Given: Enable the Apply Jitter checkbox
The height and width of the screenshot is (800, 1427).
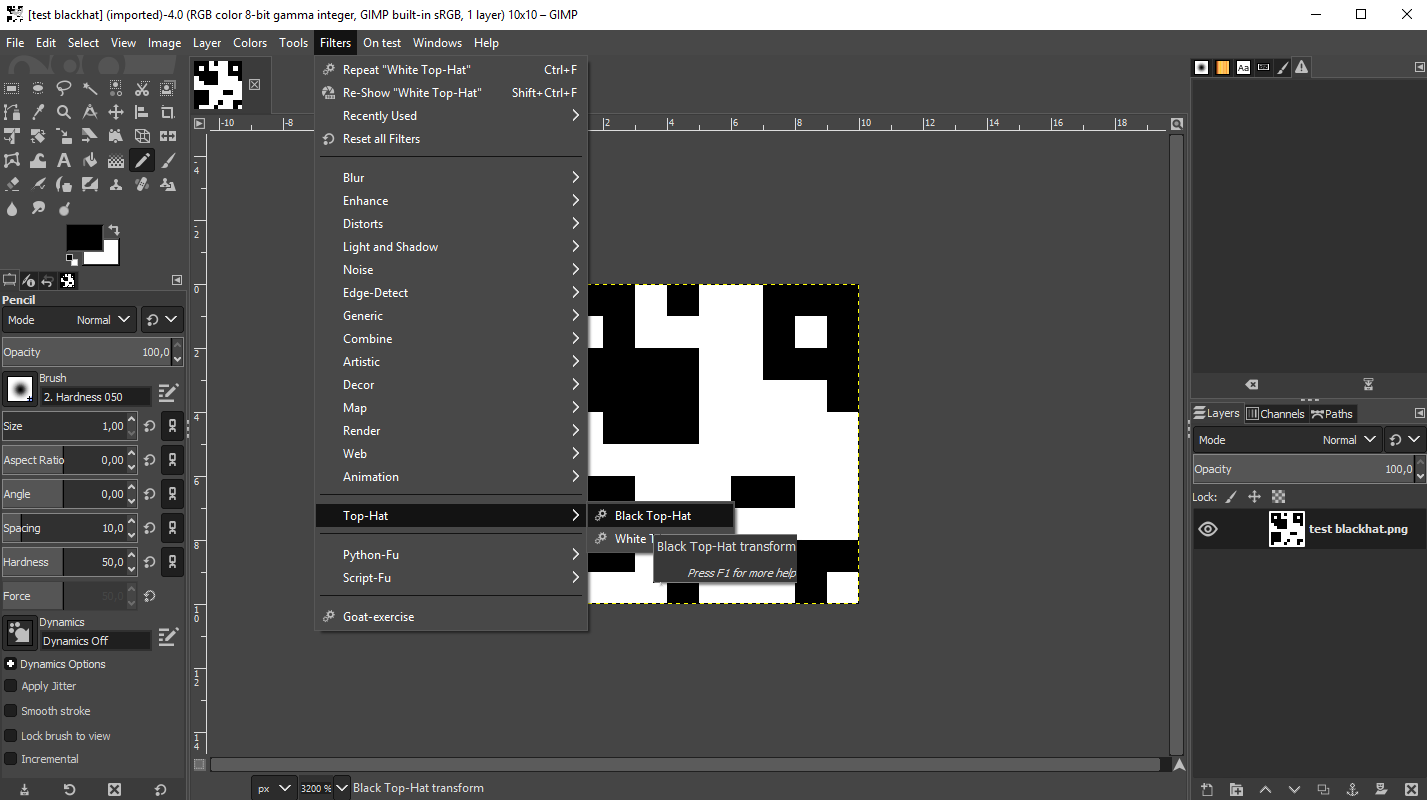Looking at the screenshot, I should point(11,686).
